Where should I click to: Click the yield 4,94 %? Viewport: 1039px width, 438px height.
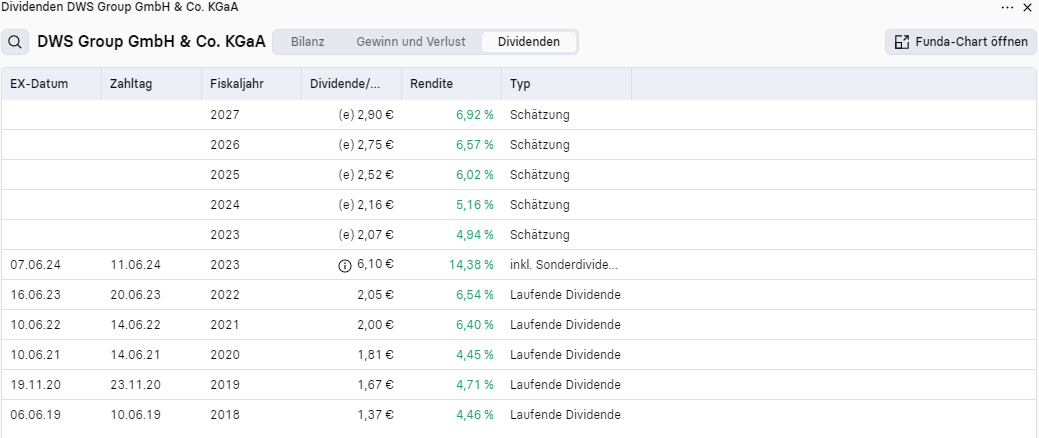tap(474, 235)
